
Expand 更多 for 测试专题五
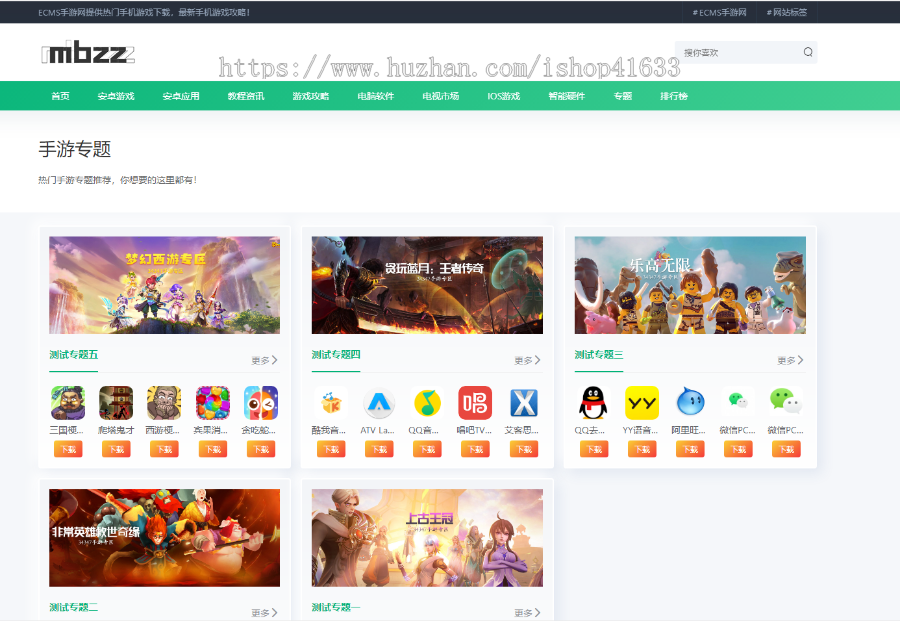[265, 360]
